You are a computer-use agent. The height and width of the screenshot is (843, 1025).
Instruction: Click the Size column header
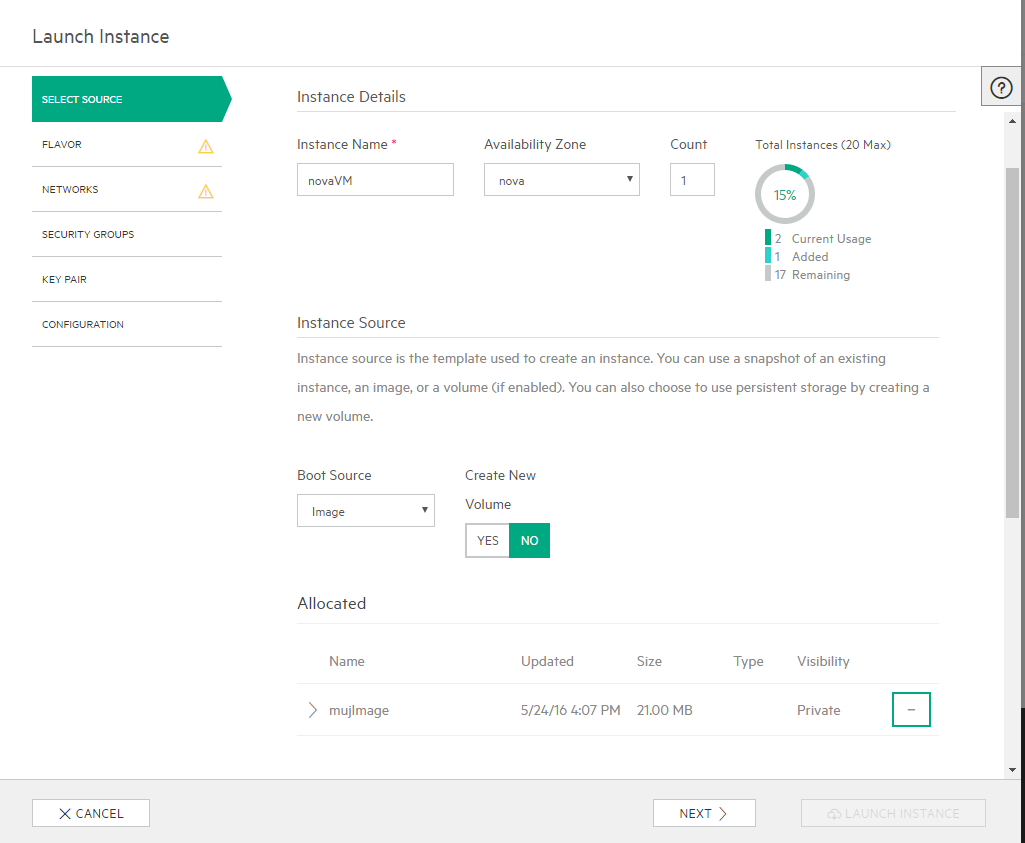coord(649,661)
